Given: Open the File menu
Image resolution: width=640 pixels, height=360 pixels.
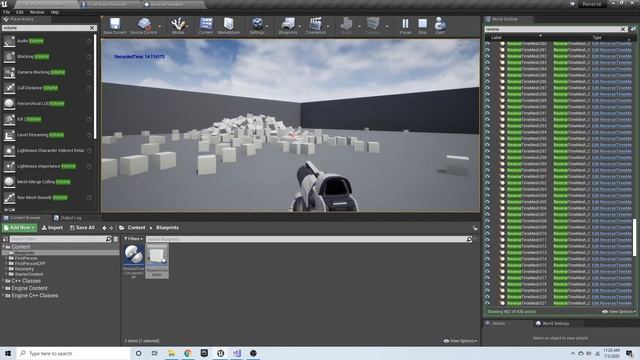Looking at the screenshot, I should [x=6, y=12].
